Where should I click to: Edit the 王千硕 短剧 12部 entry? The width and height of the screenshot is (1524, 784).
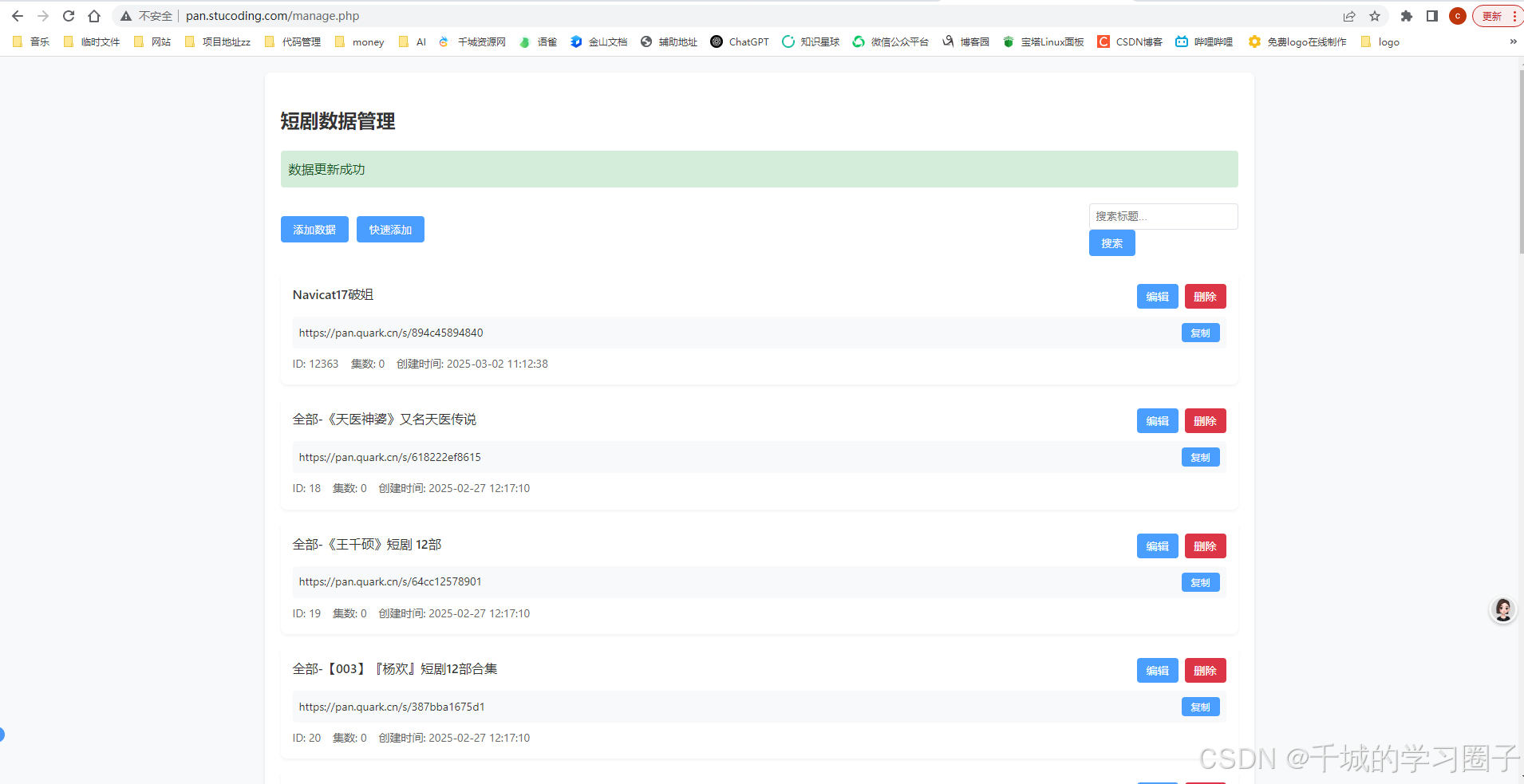[1158, 546]
